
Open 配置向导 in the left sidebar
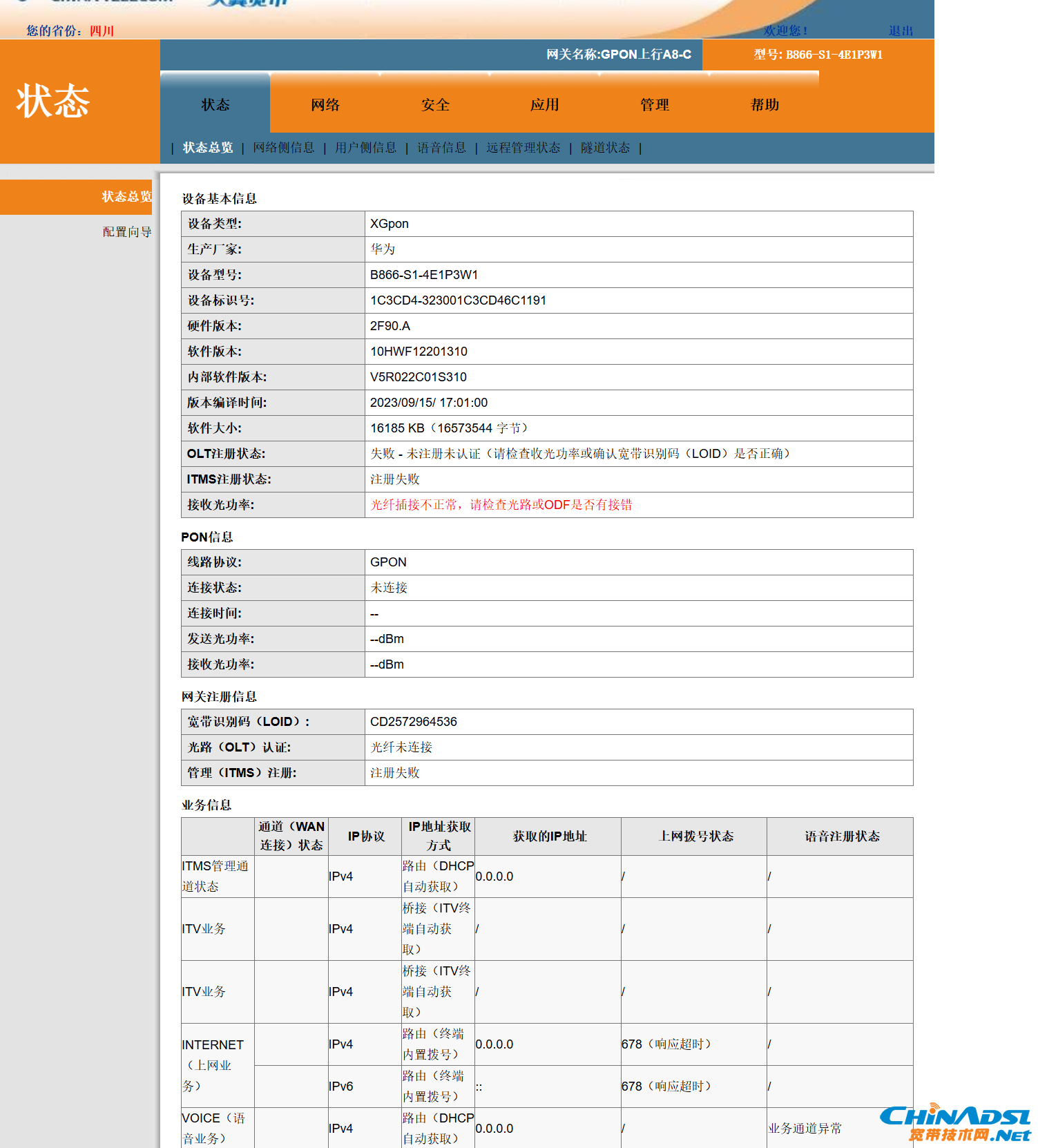127,232
